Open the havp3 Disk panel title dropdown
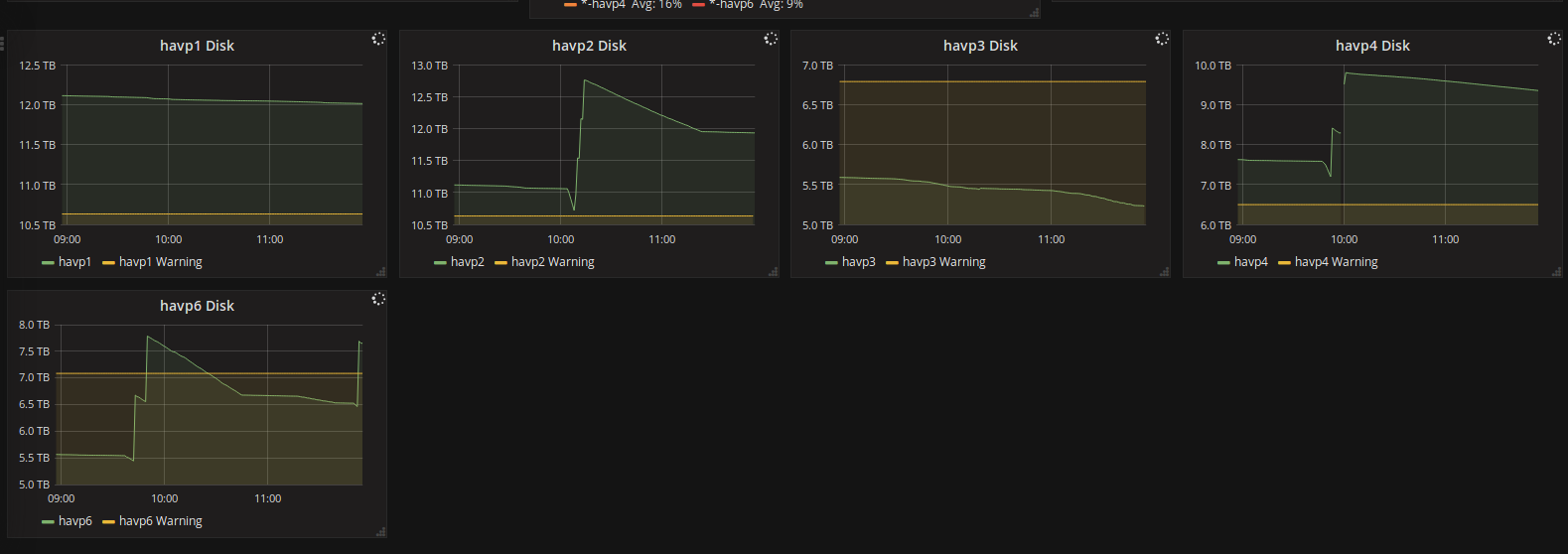Viewport: 1568px width, 554px height. (x=980, y=46)
